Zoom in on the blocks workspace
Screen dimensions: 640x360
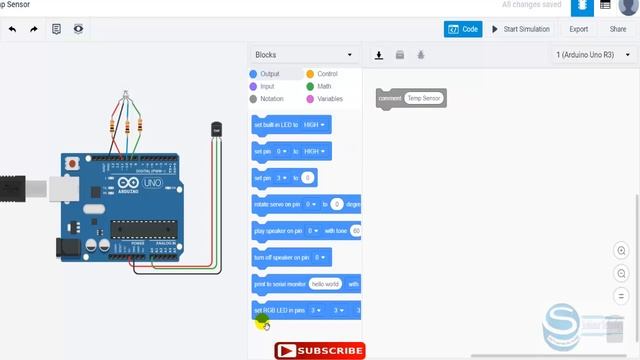click(621, 251)
